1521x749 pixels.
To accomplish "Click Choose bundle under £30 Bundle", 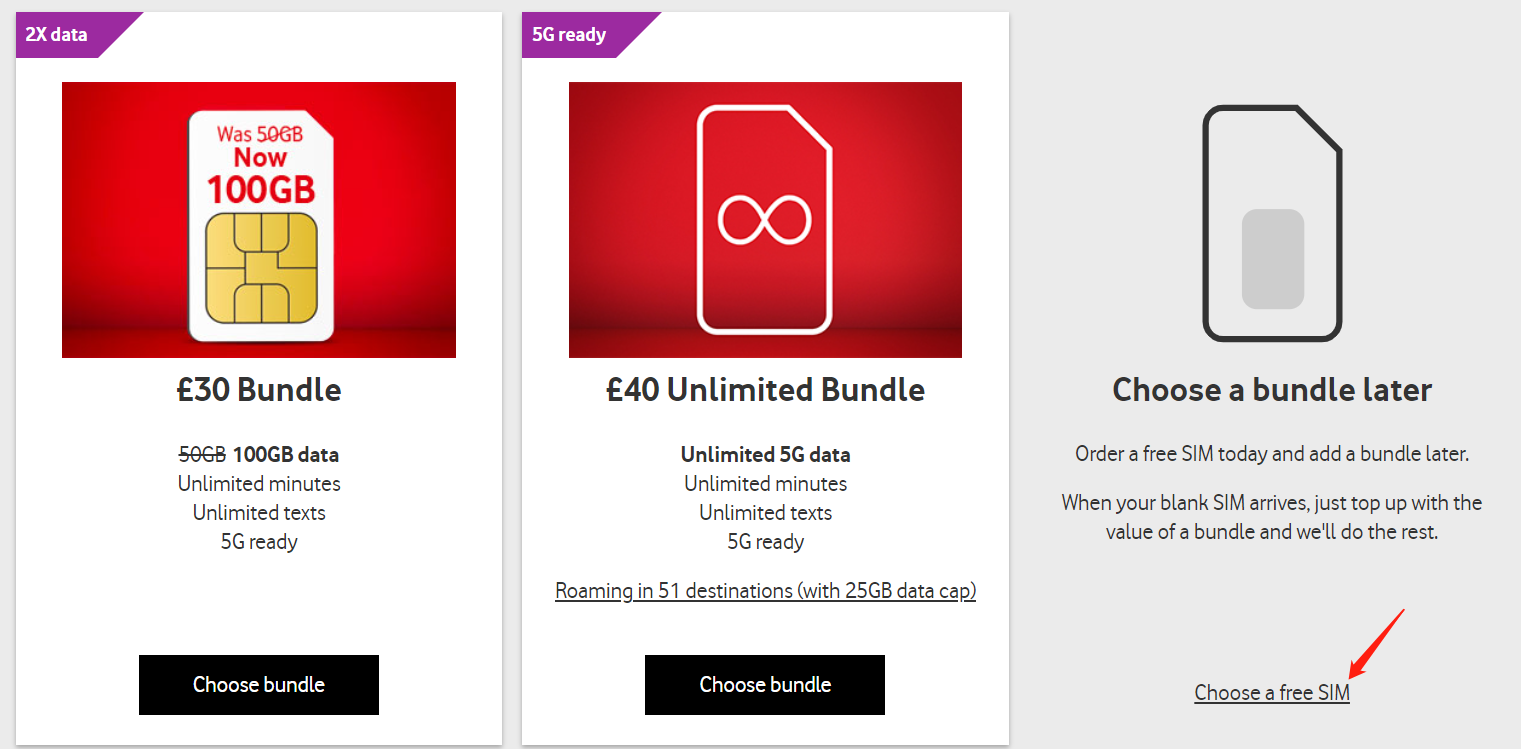I will (x=259, y=685).
